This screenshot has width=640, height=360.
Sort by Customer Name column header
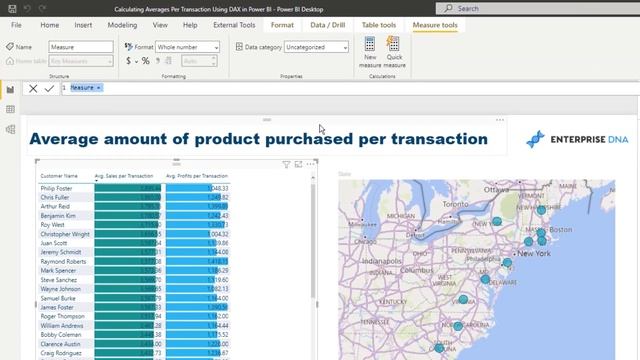point(59,176)
